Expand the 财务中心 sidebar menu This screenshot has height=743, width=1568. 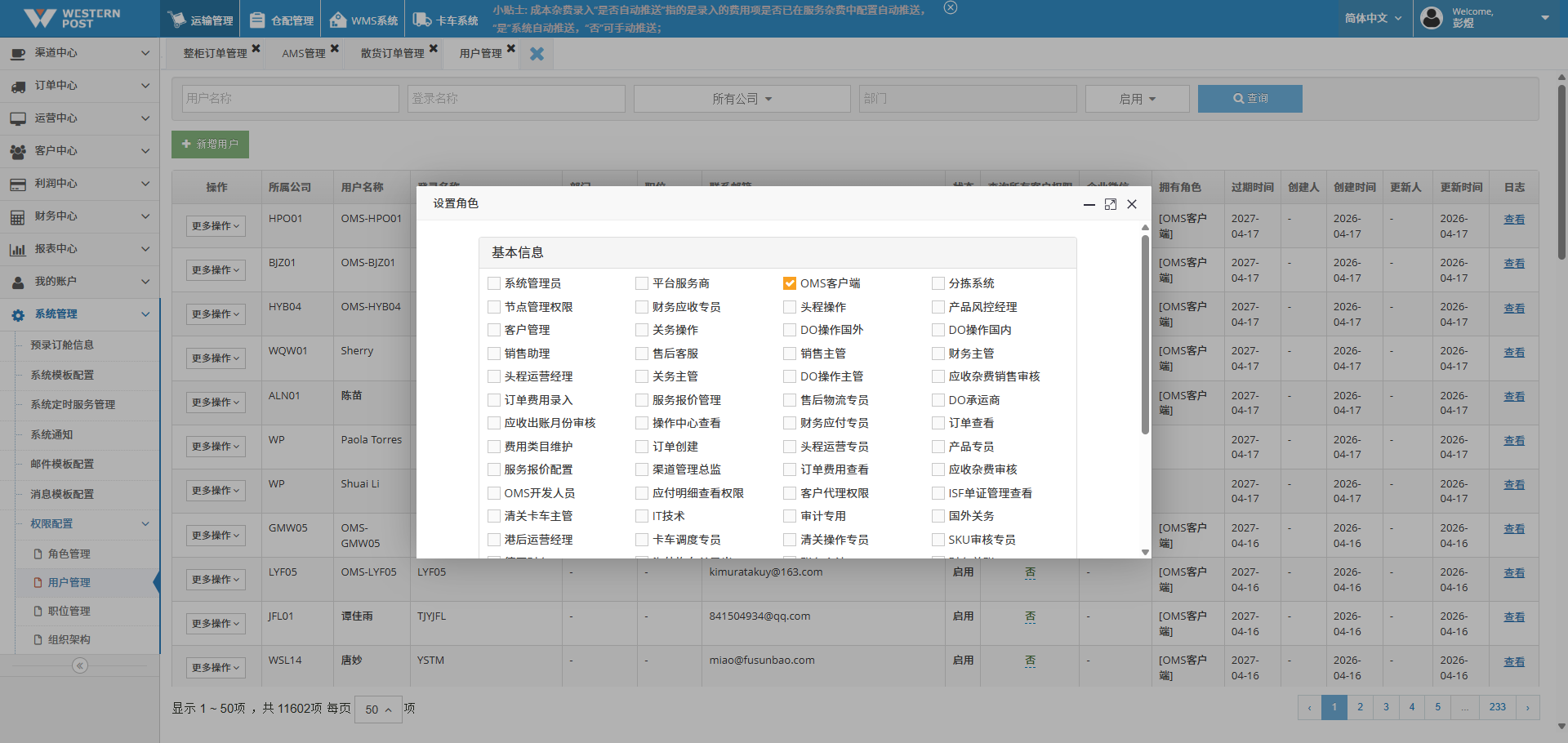pos(79,216)
